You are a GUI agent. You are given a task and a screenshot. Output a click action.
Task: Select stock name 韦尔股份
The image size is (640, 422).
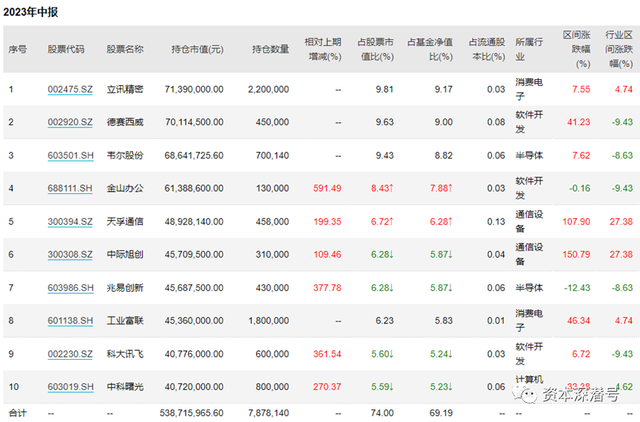125,155
